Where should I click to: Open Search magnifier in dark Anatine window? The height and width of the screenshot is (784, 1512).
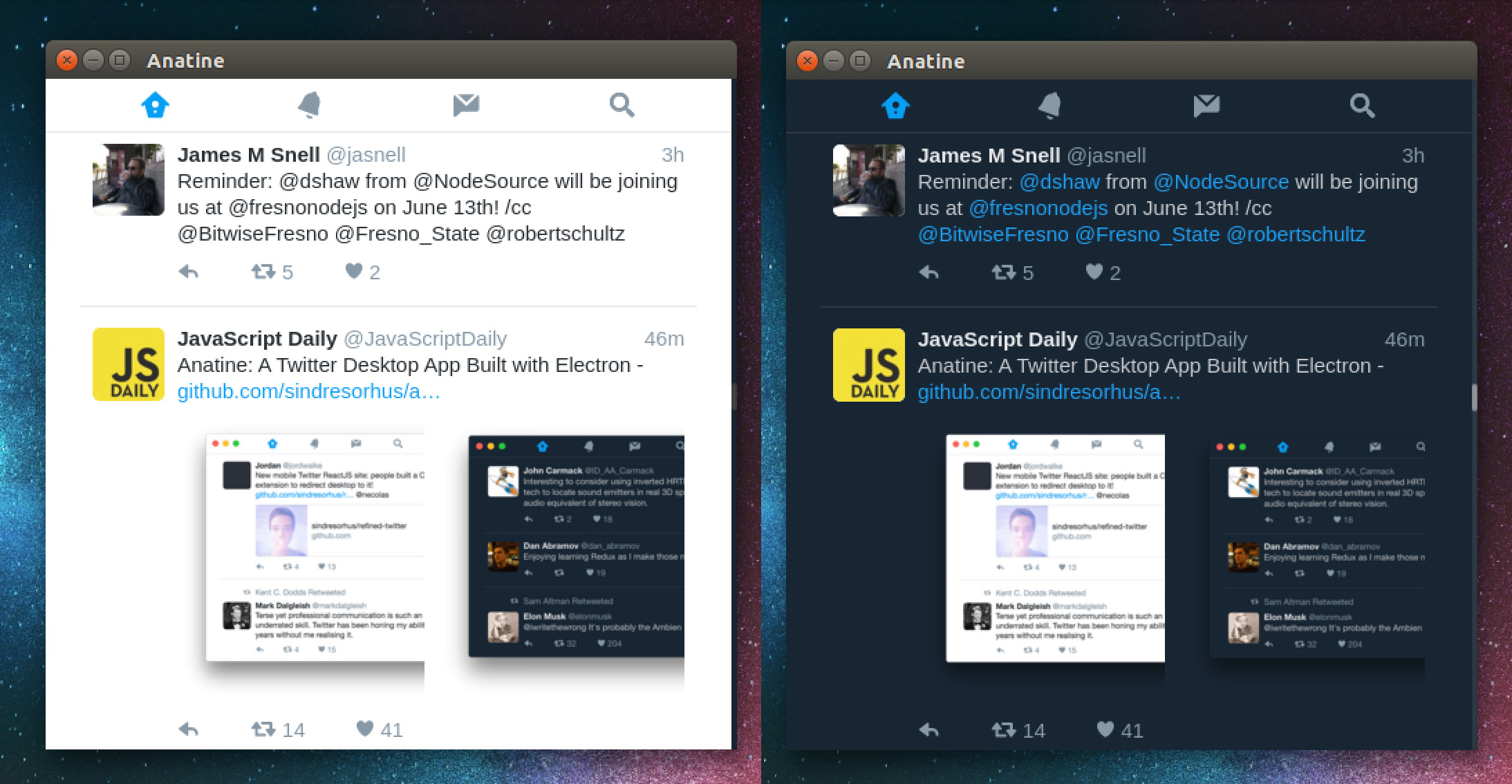click(1362, 106)
